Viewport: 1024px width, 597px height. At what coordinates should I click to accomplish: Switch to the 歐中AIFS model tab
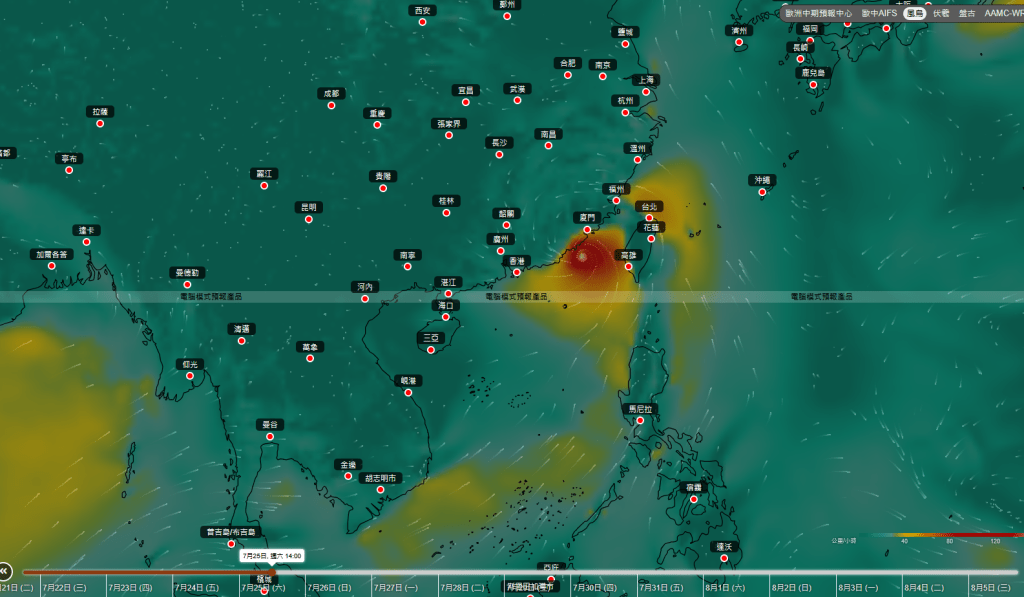879,13
